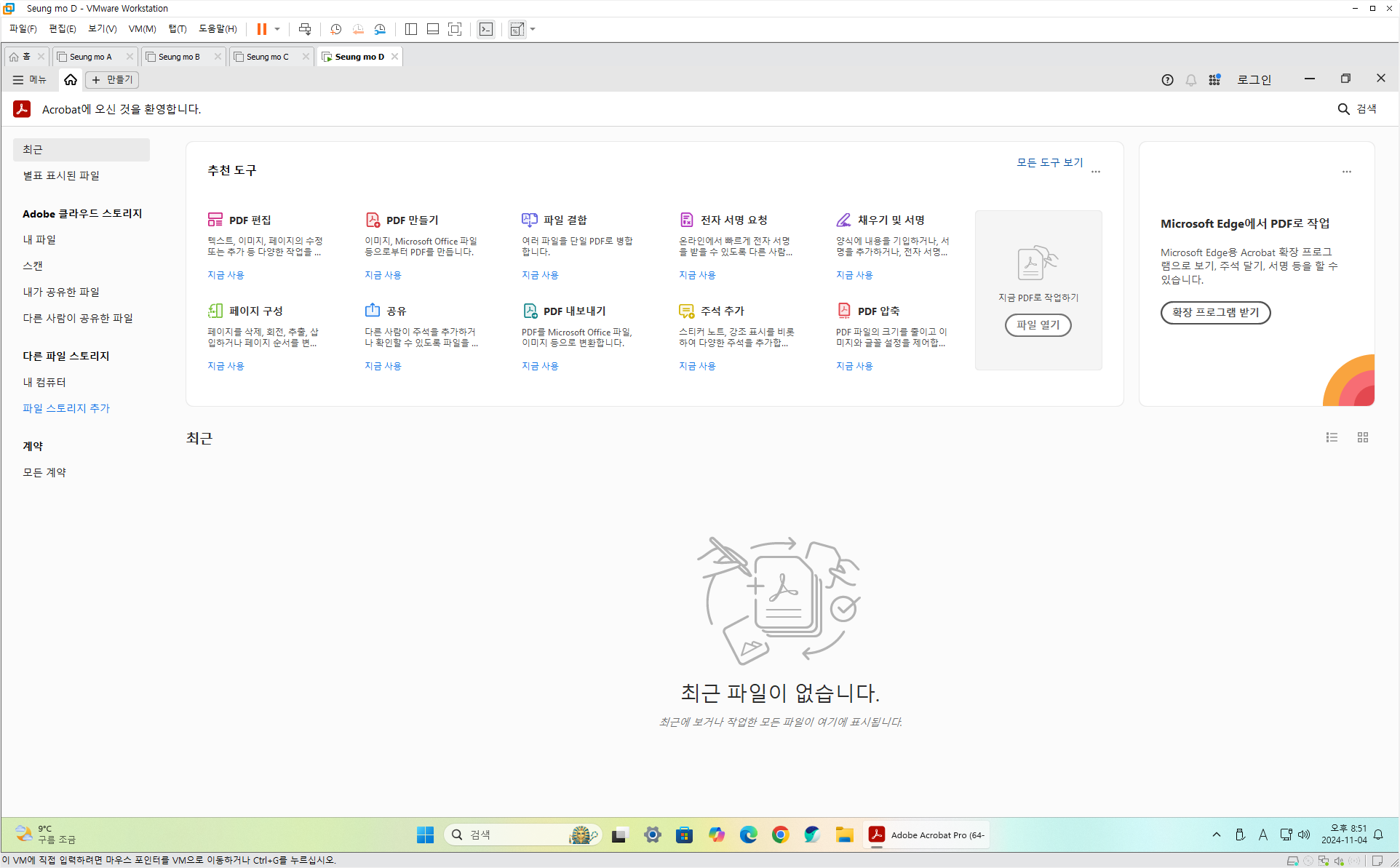Viewport: 1400px width, 868px height.
Task: Click the 채우기 및 서명 pen icon
Action: [x=843, y=220]
